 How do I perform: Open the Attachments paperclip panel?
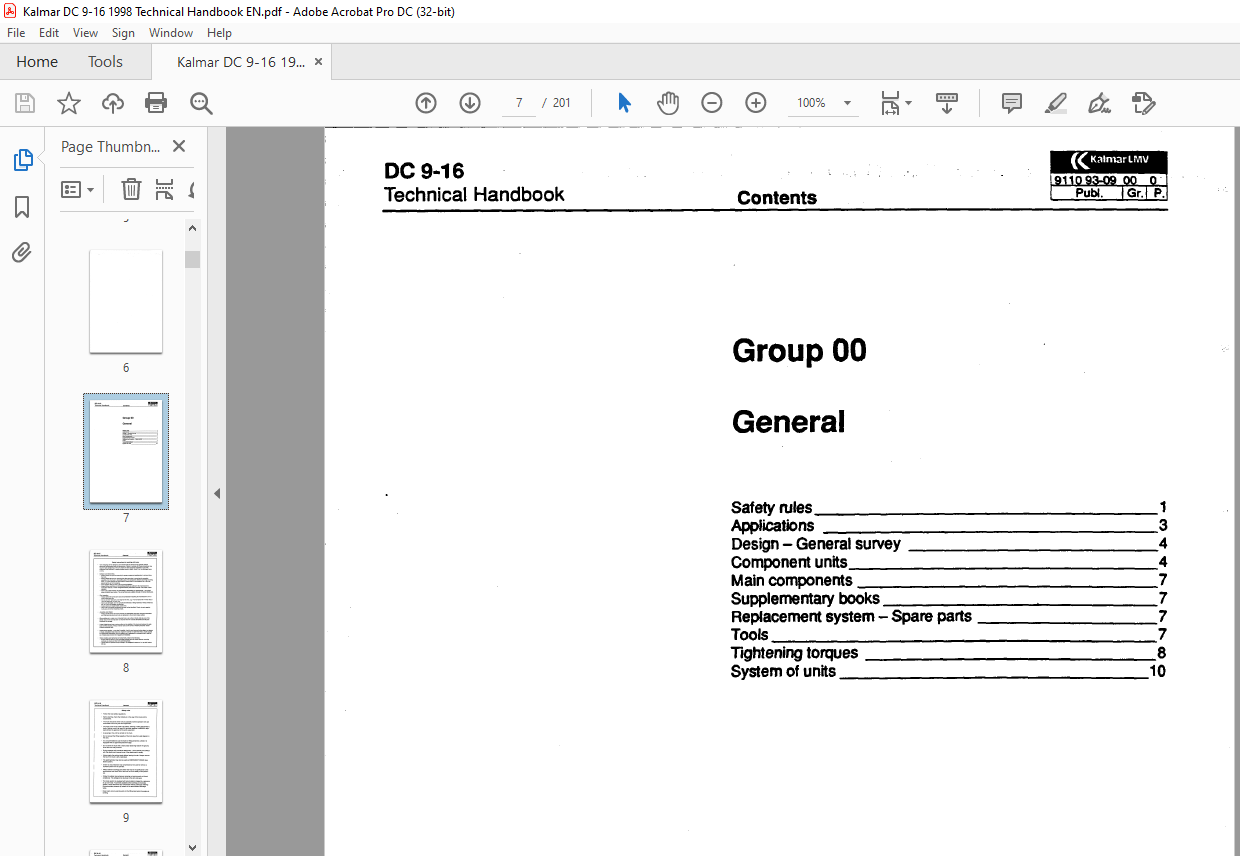pyautogui.click(x=22, y=252)
